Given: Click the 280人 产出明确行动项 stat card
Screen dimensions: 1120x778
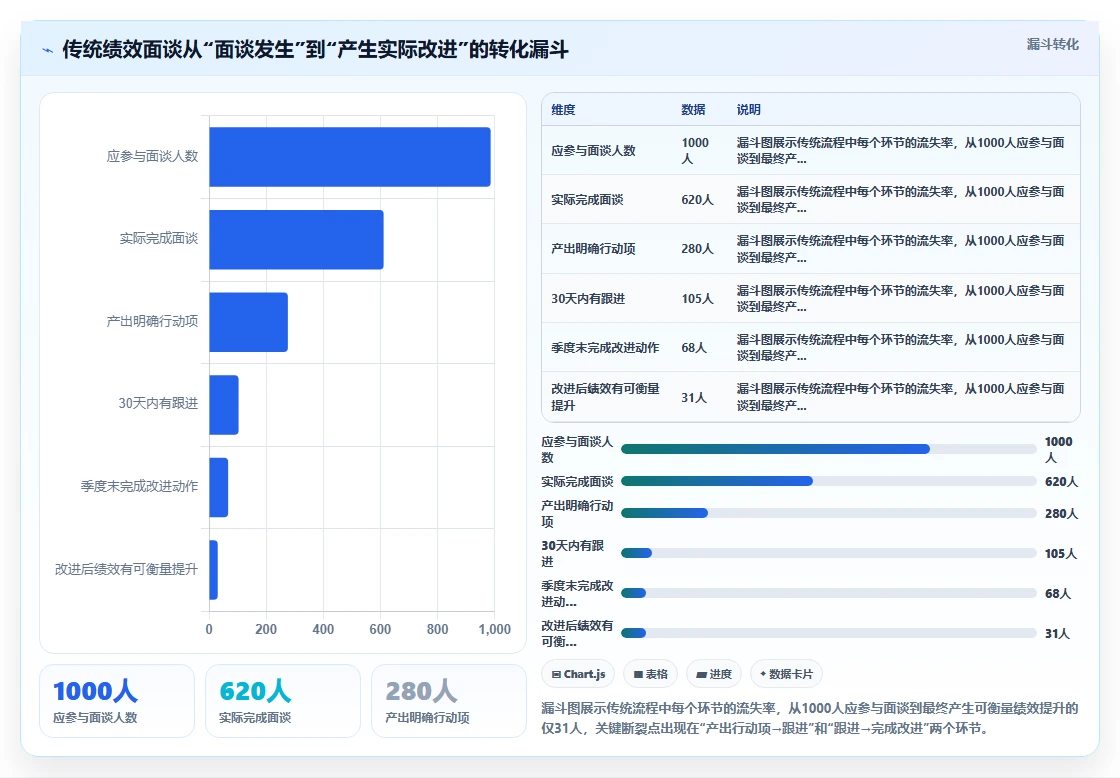Looking at the screenshot, I should pos(449,701).
